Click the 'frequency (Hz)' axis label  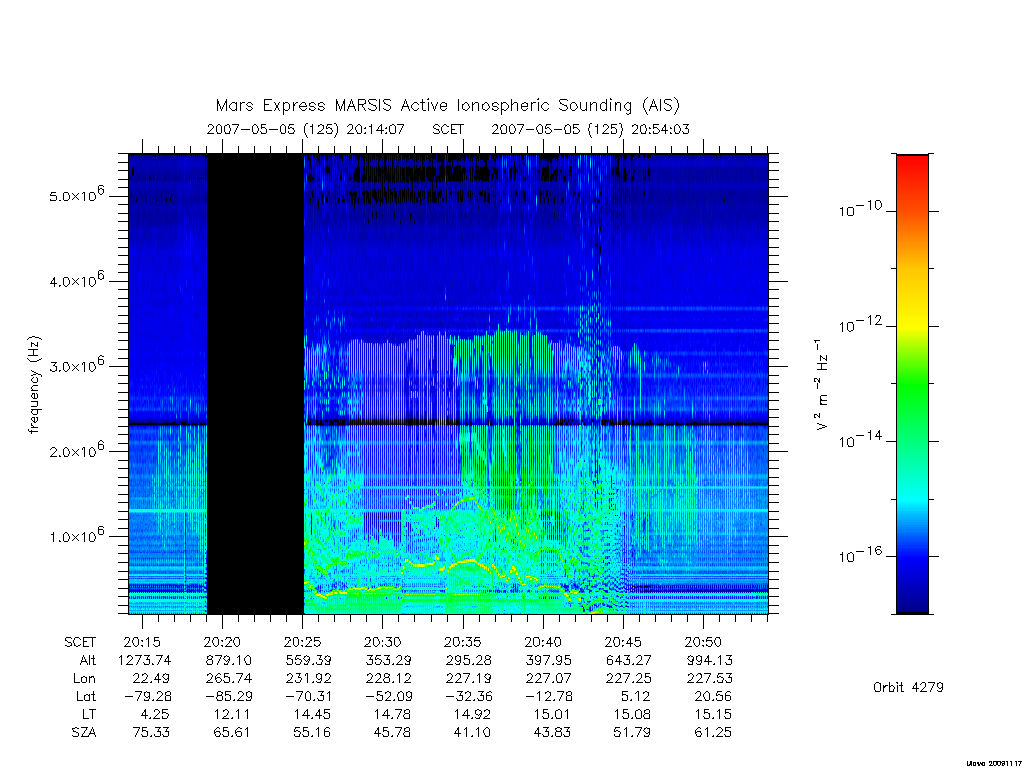pos(35,385)
